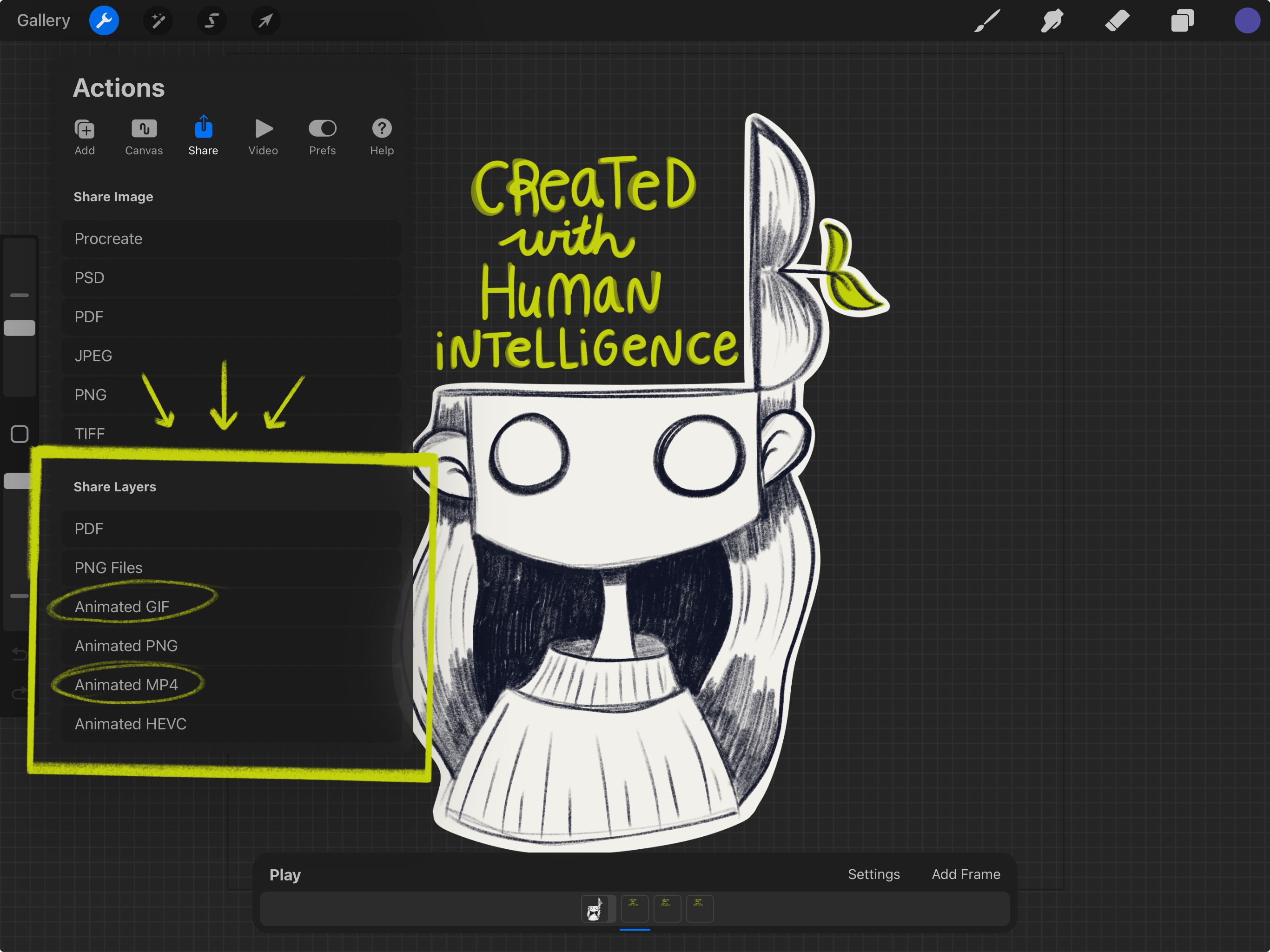Open the Transform arrow tool
This screenshot has height=952, width=1270.
pos(265,20)
